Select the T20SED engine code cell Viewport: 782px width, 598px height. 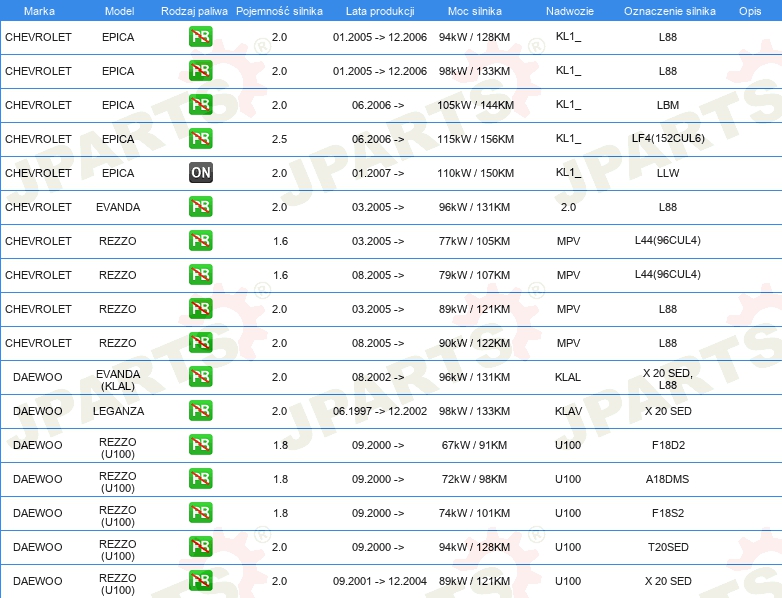click(668, 547)
